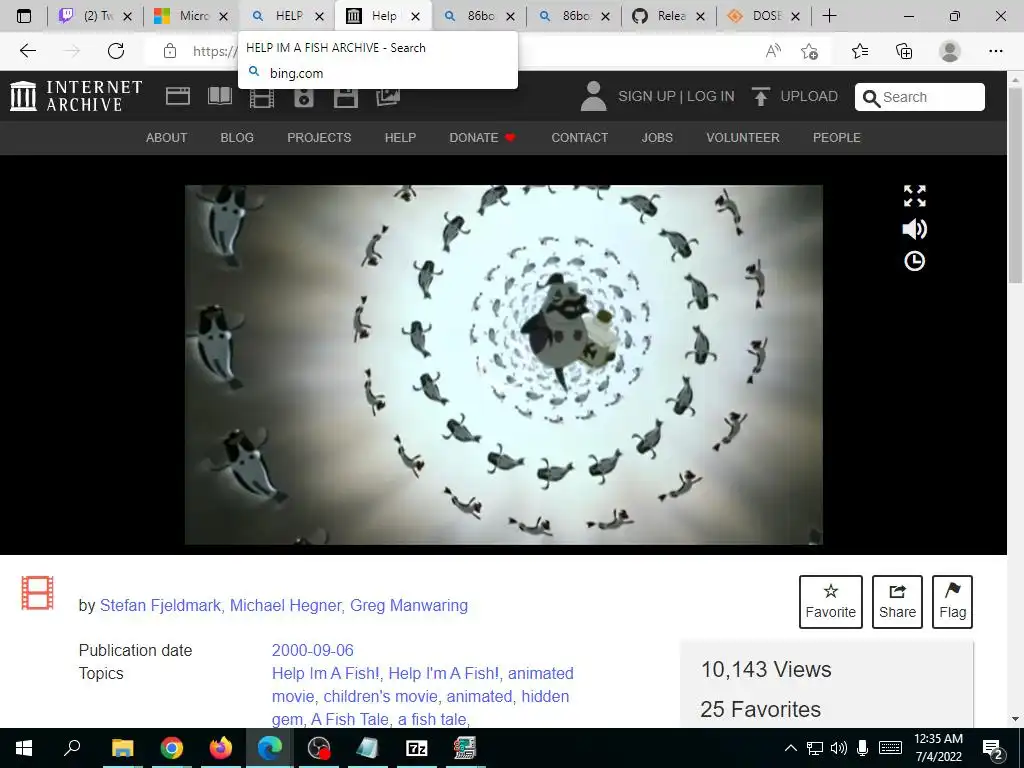Click the Read Aloud icon in address bar
The image size is (1024, 768).
coord(773,51)
